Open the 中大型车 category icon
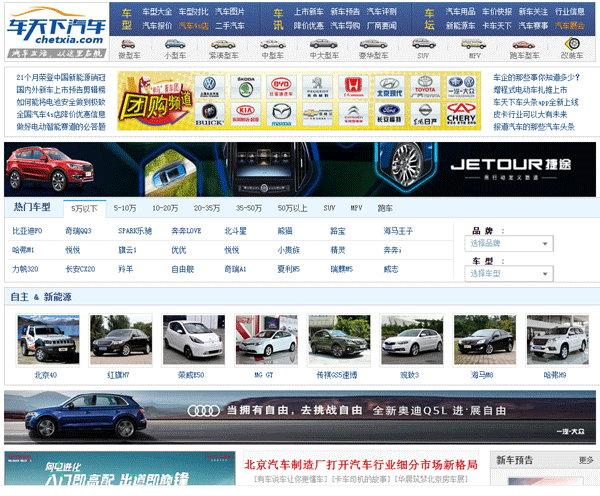600x496 pixels. pos(324,44)
